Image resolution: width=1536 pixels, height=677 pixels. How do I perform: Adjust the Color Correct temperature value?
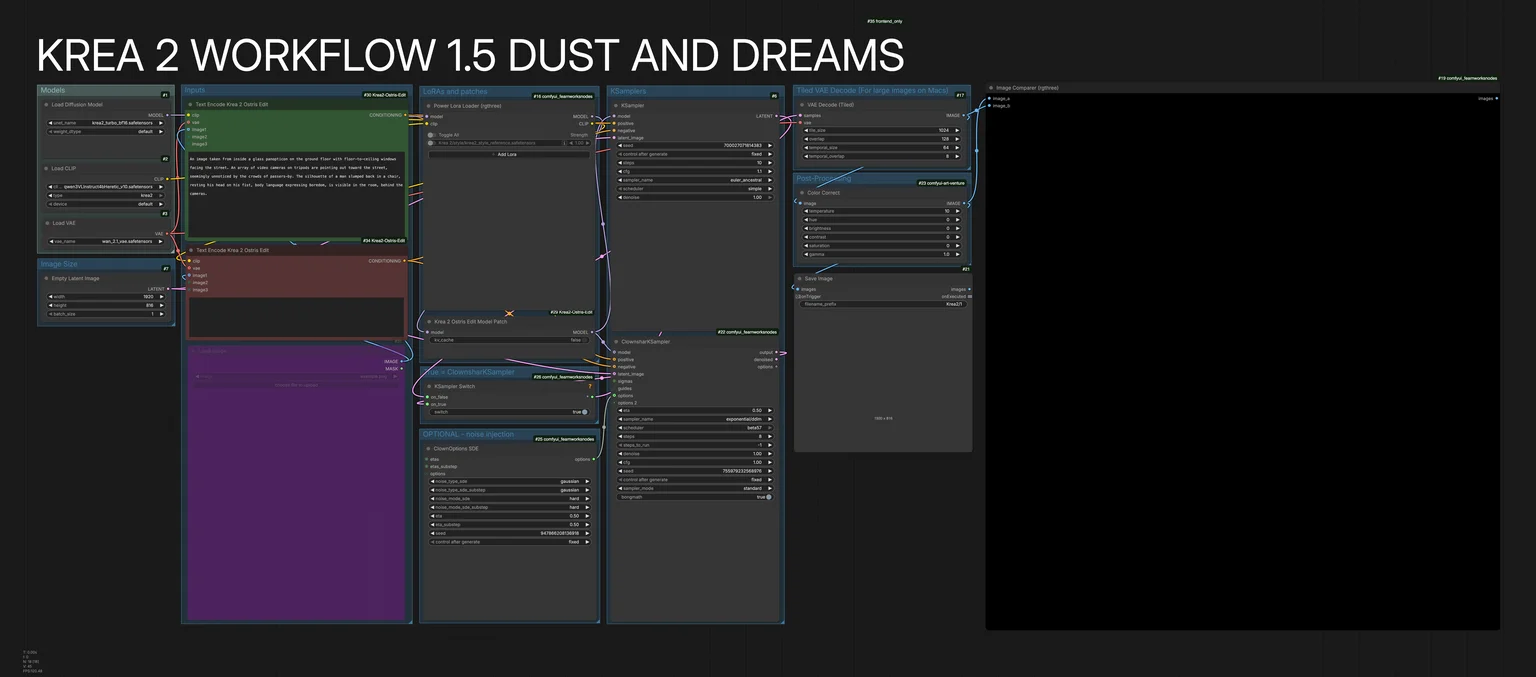click(883, 211)
